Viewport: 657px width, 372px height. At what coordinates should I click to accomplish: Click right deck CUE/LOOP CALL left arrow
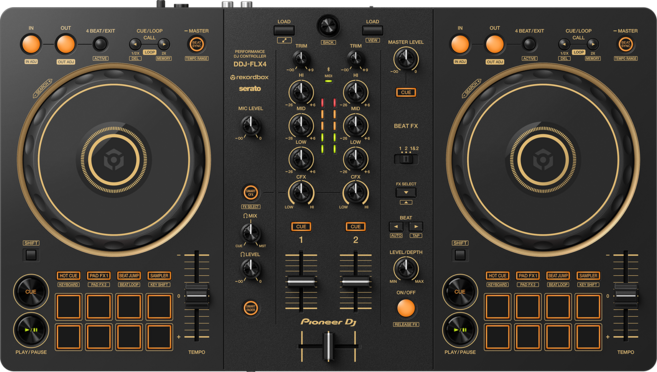pos(564,44)
